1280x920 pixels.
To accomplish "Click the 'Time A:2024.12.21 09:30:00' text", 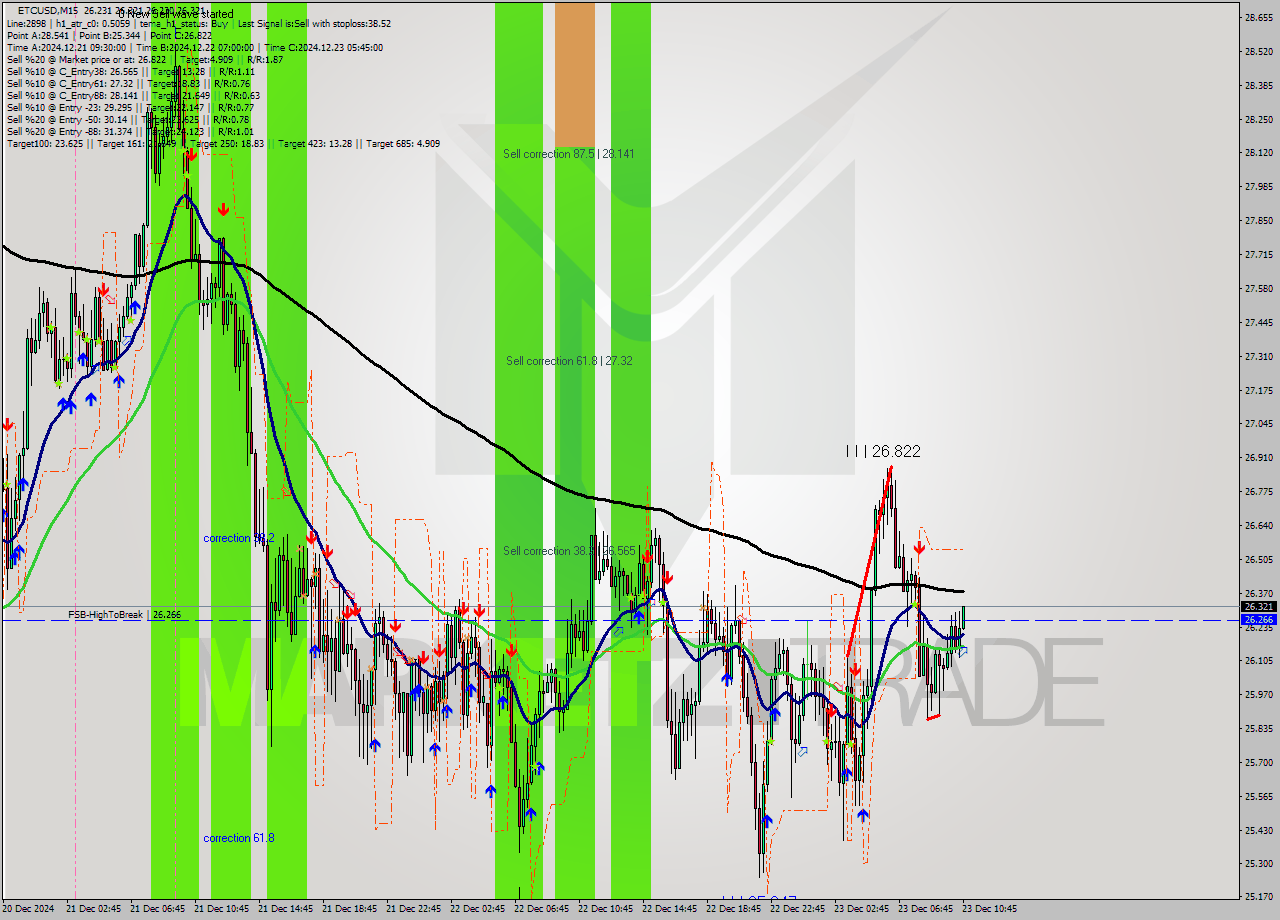I will 66,47.
